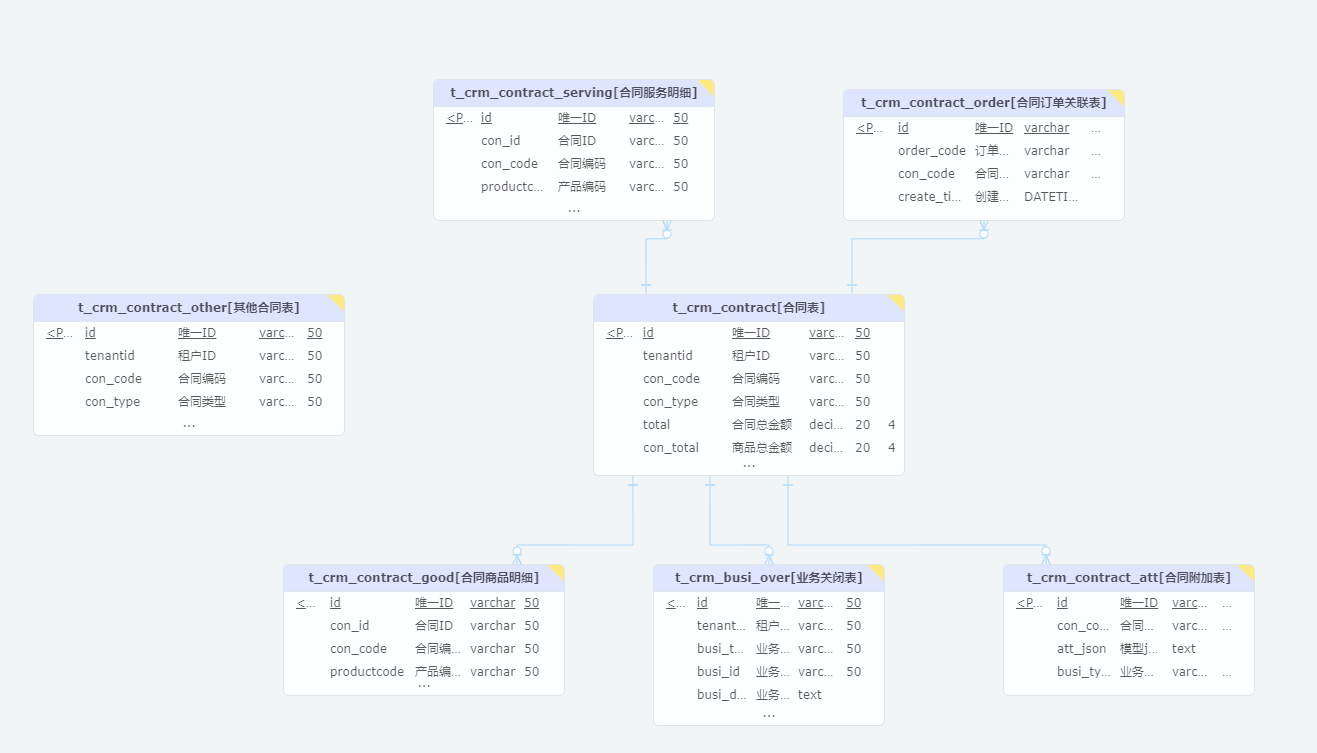This screenshot has width=1317, height=753.
Task: Show hidden fields ellipsis in t_crm_busi_over table
Action: (x=769, y=715)
